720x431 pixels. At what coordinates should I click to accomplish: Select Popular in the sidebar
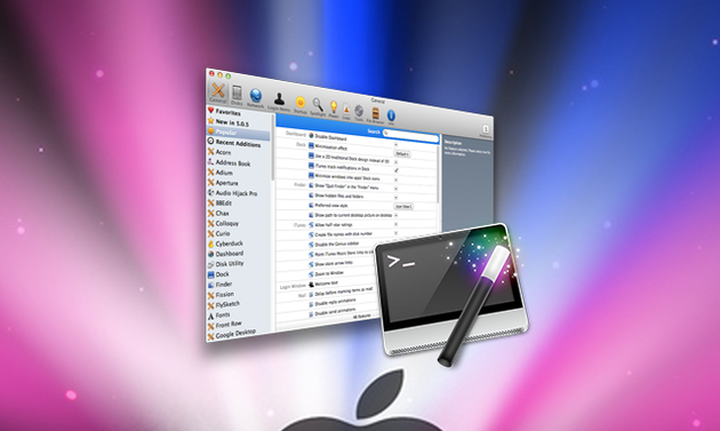pos(238,132)
